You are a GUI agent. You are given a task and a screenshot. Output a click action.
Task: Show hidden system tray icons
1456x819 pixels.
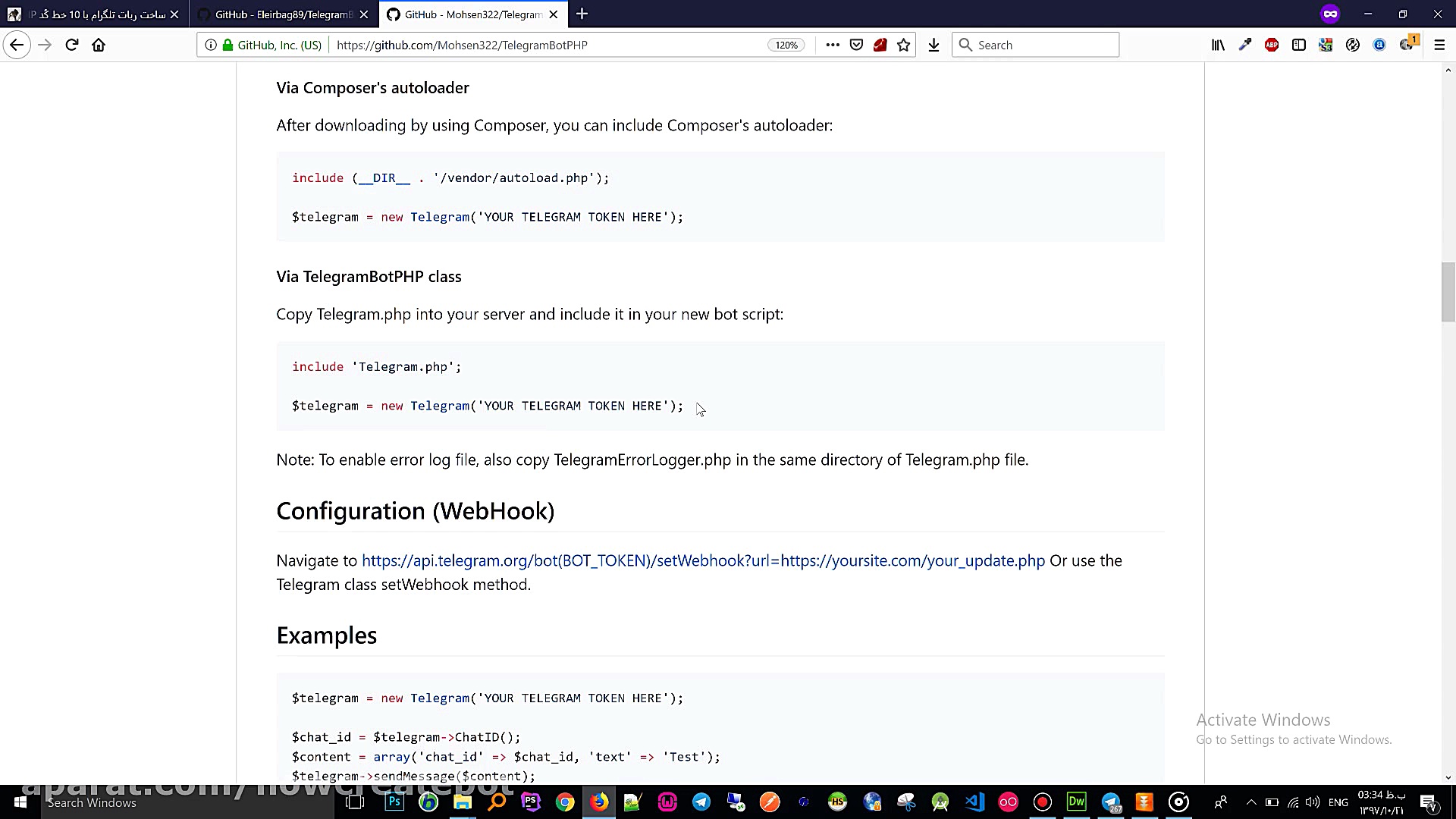[1251, 802]
